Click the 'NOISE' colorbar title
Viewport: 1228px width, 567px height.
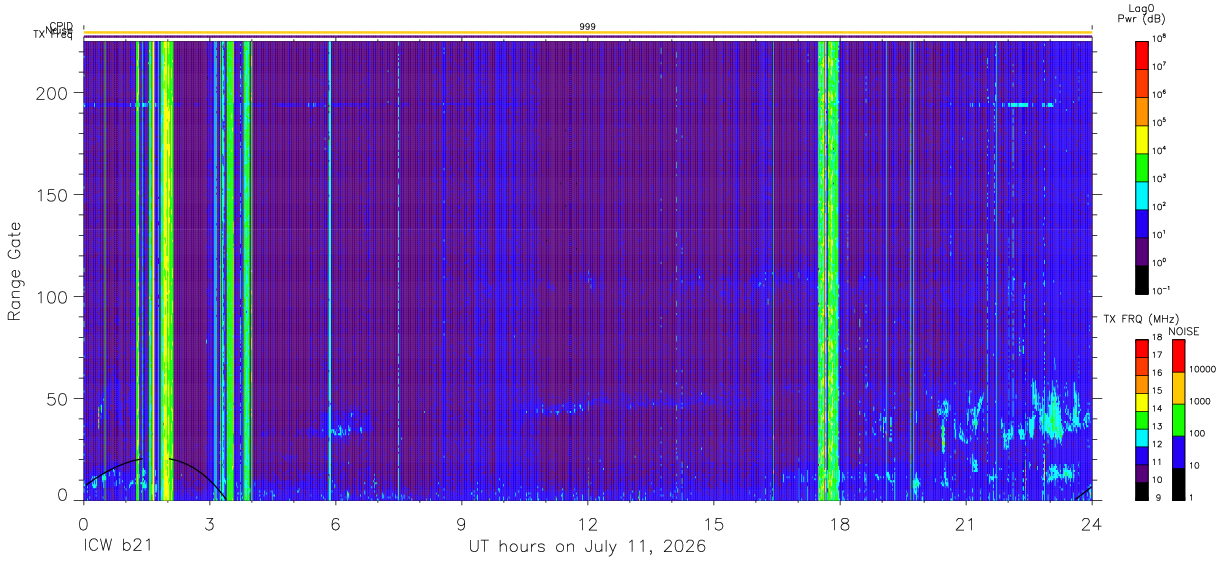coord(1184,330)
